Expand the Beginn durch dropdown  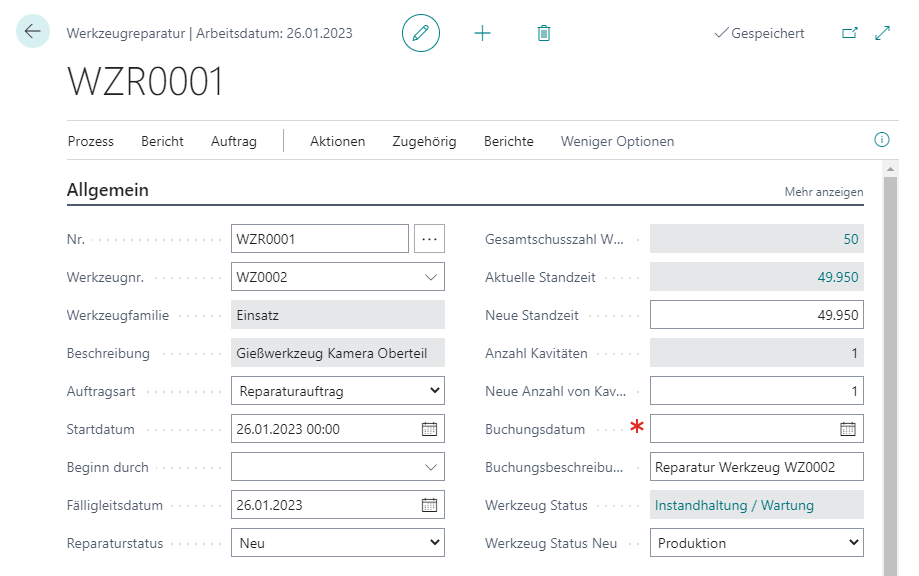click(x=431, y=467)
